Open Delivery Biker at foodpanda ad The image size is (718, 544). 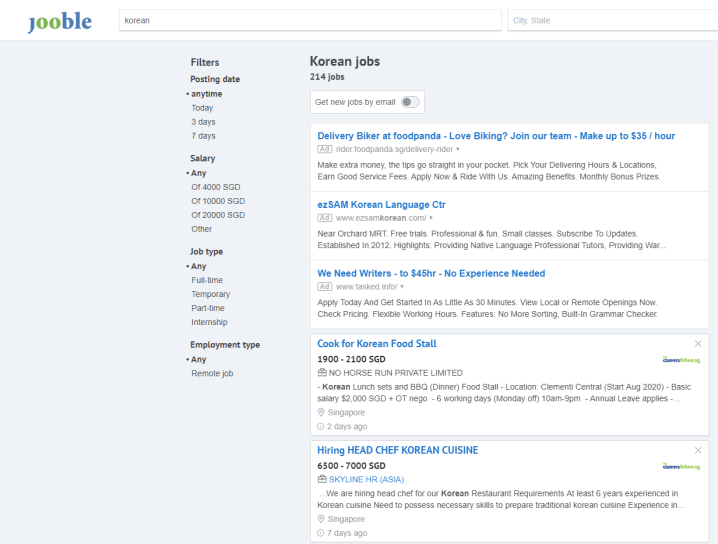(x=496, y=136)
